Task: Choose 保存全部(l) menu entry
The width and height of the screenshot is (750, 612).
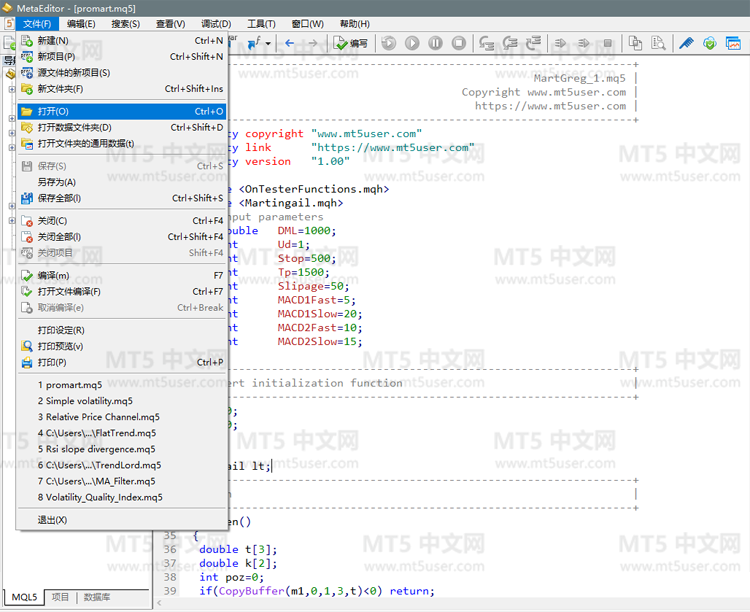Action: (122, 198)
